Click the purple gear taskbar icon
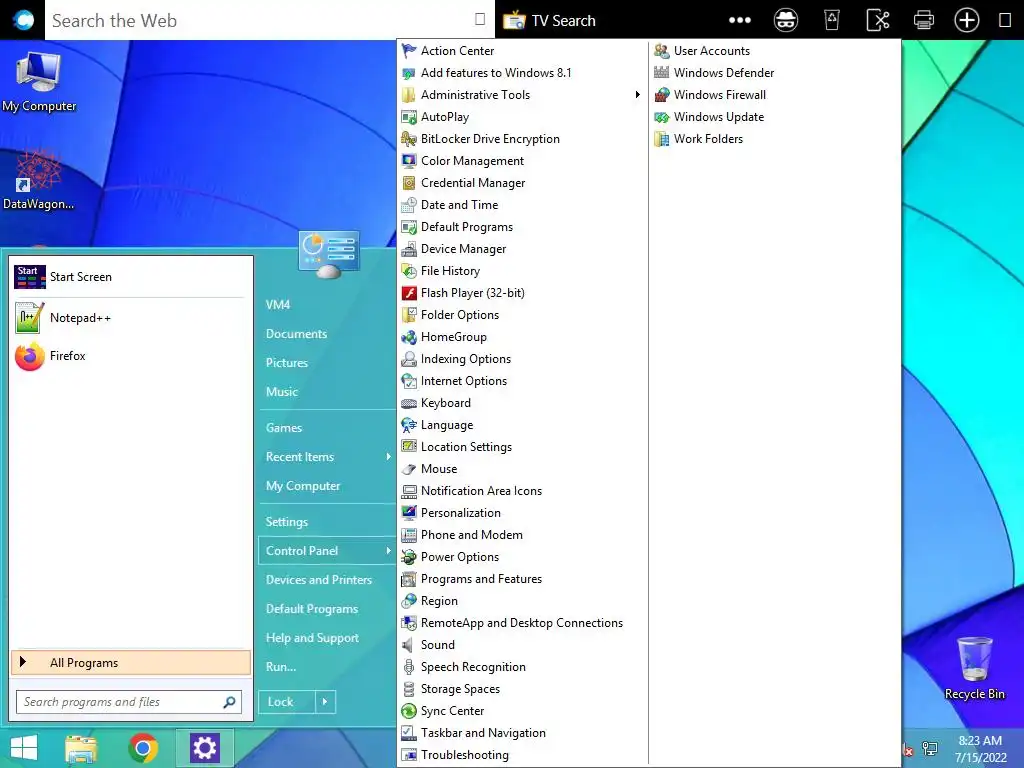1024x768 pixels. tap(204, 748)
